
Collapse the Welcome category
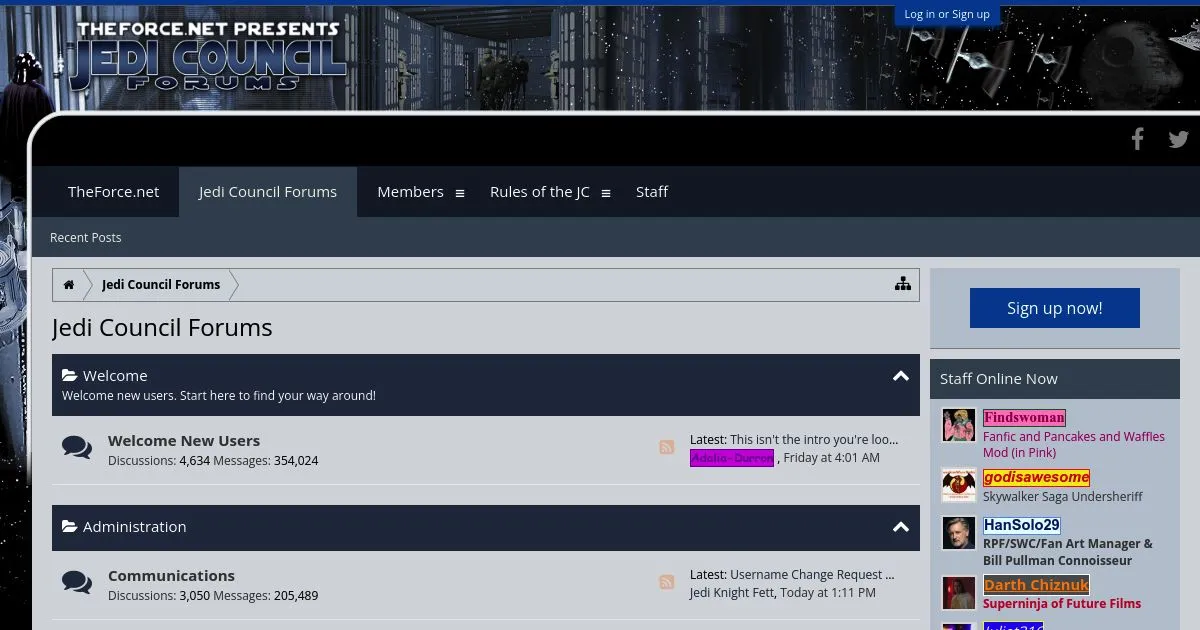(901, 376)
